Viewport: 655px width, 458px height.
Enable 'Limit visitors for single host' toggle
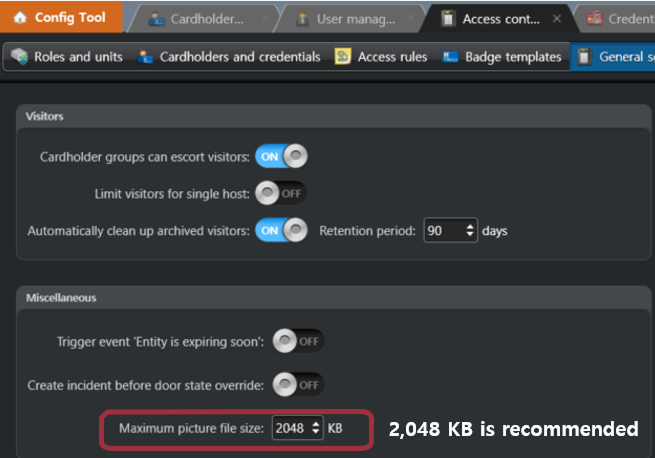click(281, 193)
